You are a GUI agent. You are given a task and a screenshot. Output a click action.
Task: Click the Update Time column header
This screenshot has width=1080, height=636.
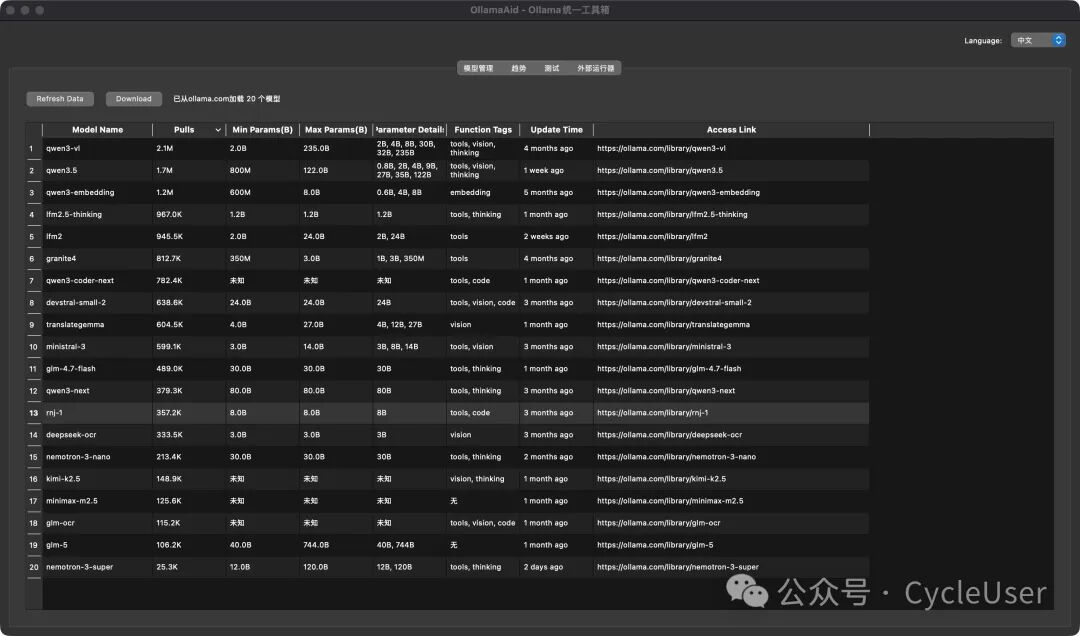coord(557,130)
